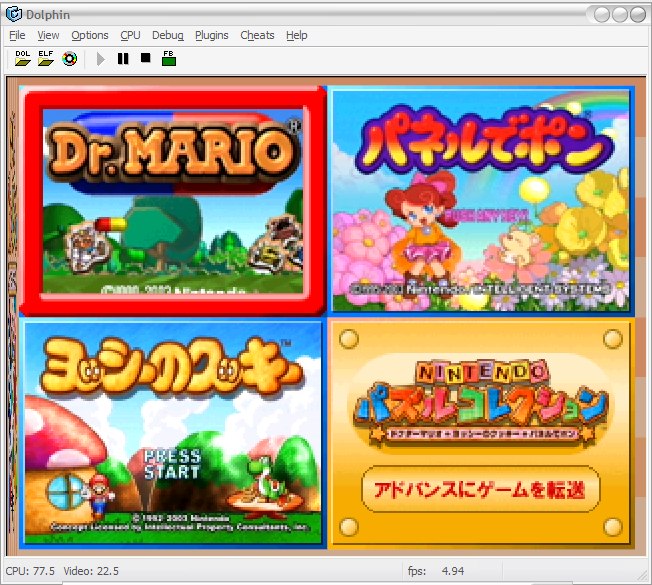Toggle the FB framebuffer icon
Viewport: 652px width, 585px height.
click(169, 58)
